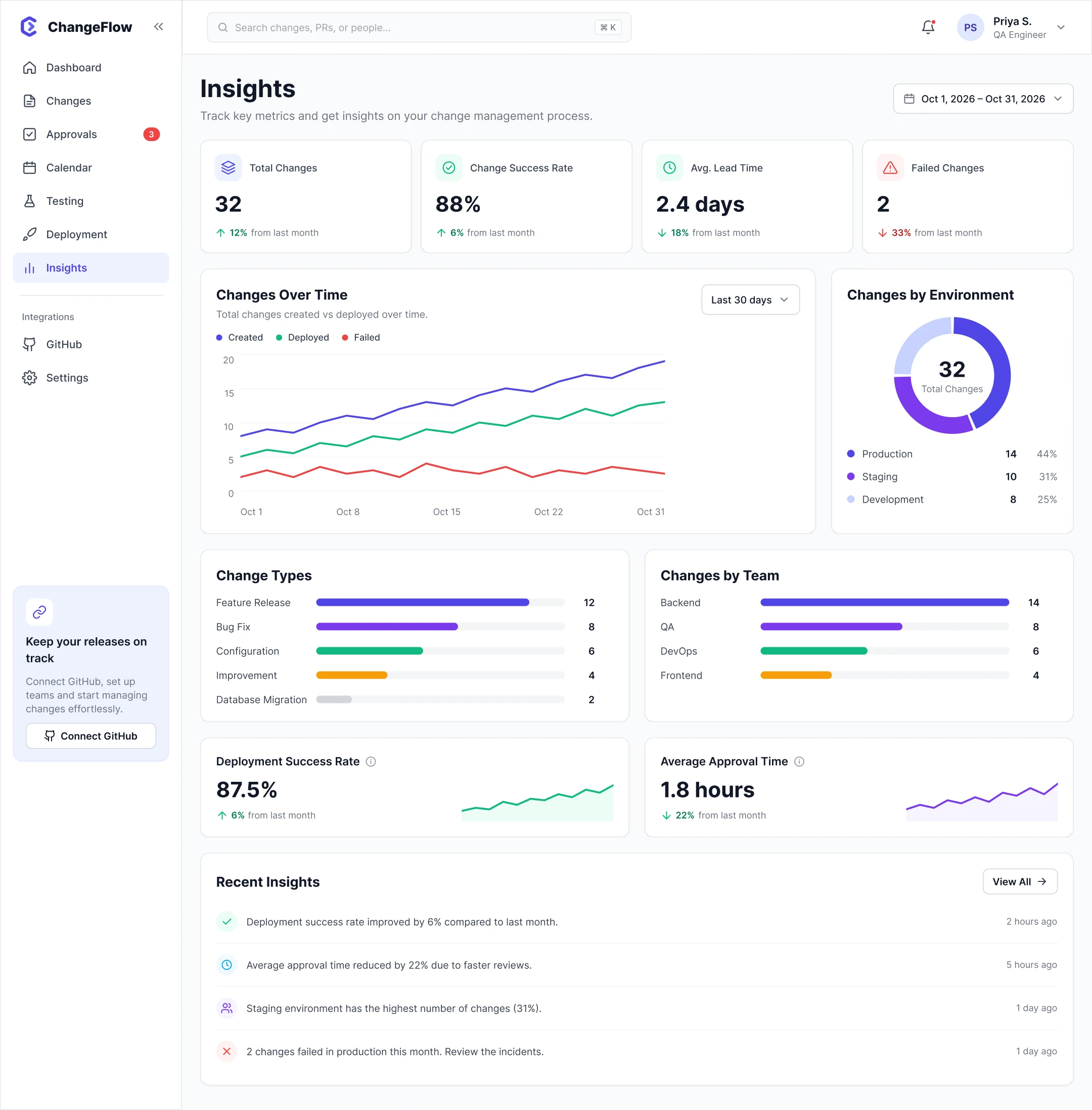Image resolution: width=1092 pixels, height=1110 pixels.
Task: Click the search magnifier icon
Action: (x=223, y=27)
